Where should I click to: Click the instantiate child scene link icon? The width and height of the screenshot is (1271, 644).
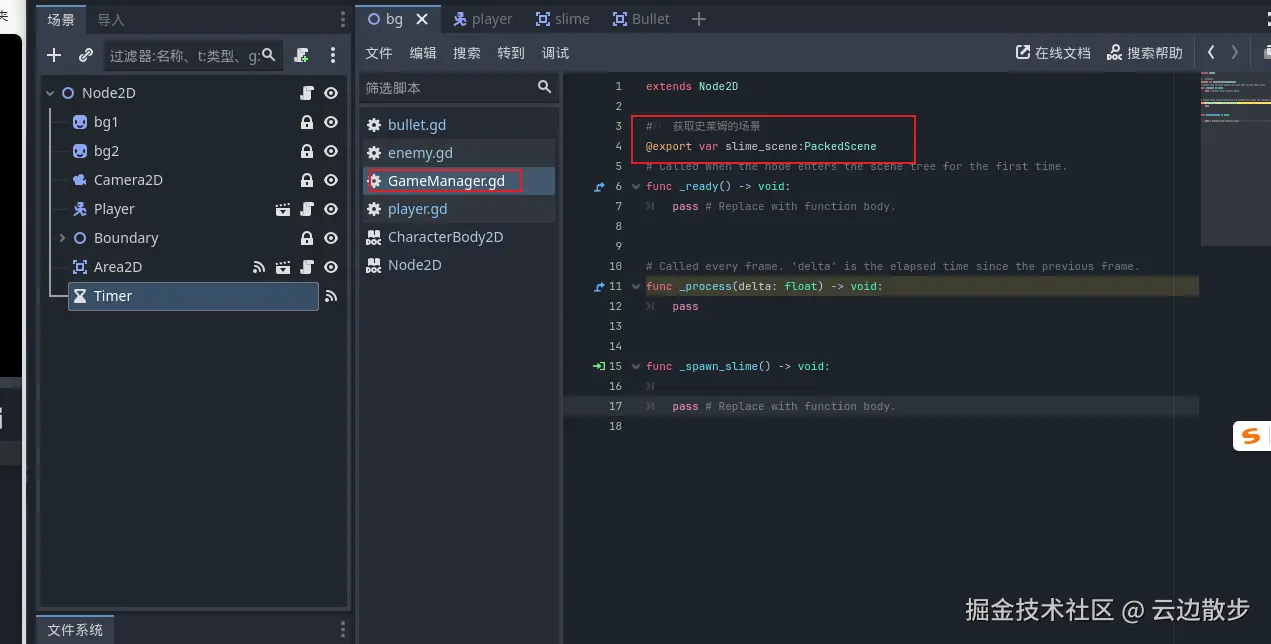[86, 56]
